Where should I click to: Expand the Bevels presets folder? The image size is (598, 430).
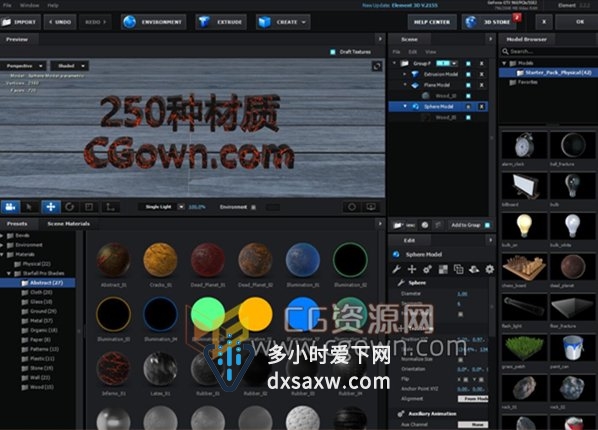[x=2, y=236]
